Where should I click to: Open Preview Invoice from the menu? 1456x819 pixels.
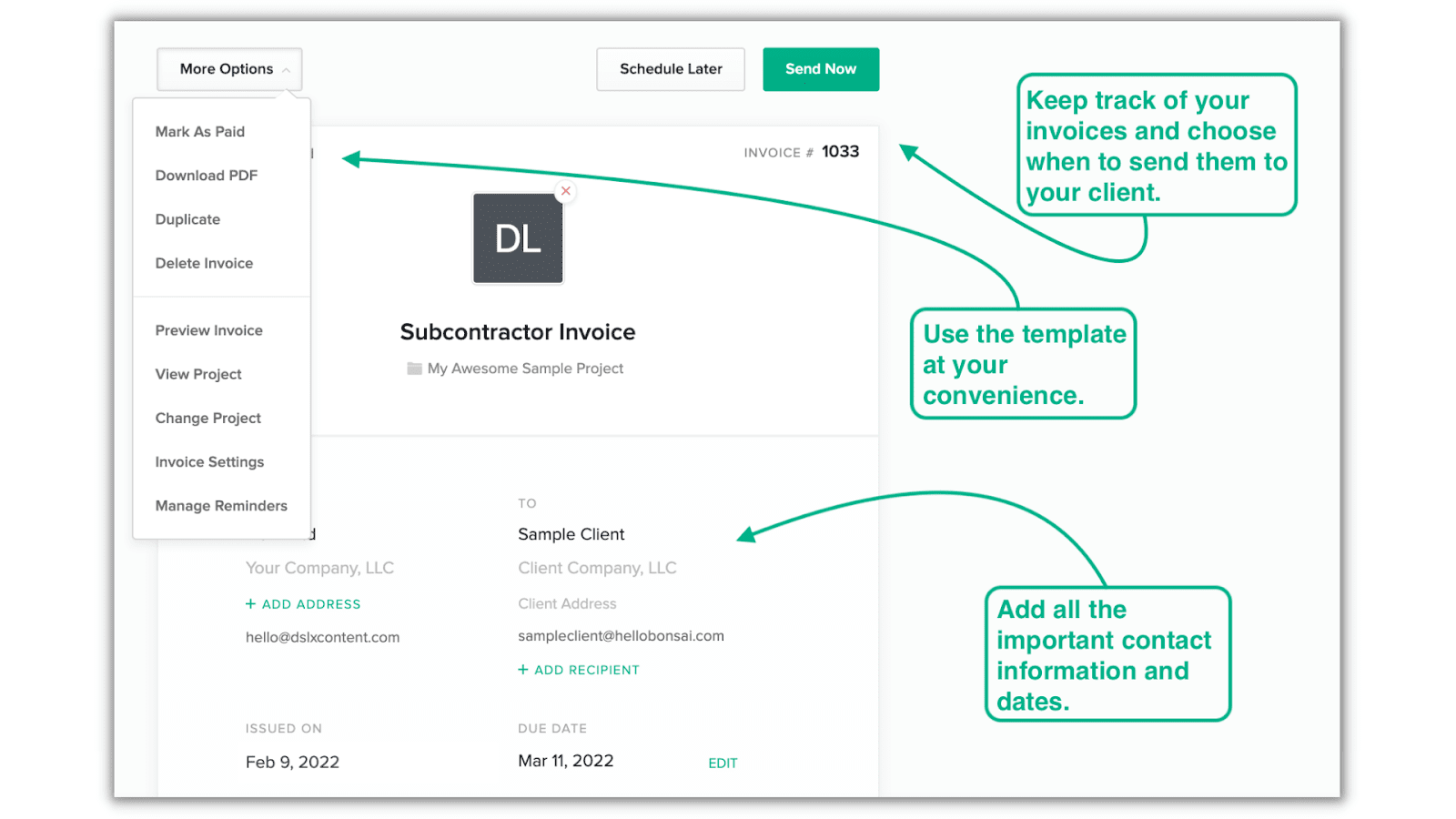pyautogui.click(x=208, y=330)
